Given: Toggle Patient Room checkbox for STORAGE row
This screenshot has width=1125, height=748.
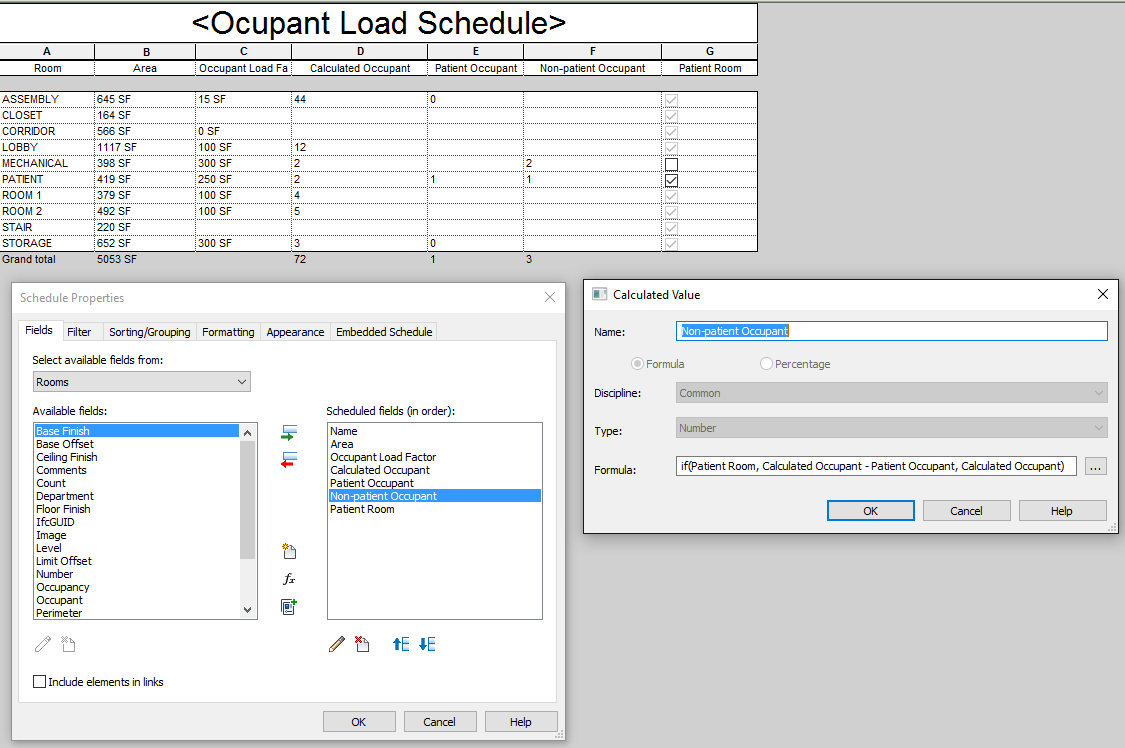Looking at the screenshot, I should point(672,244).
